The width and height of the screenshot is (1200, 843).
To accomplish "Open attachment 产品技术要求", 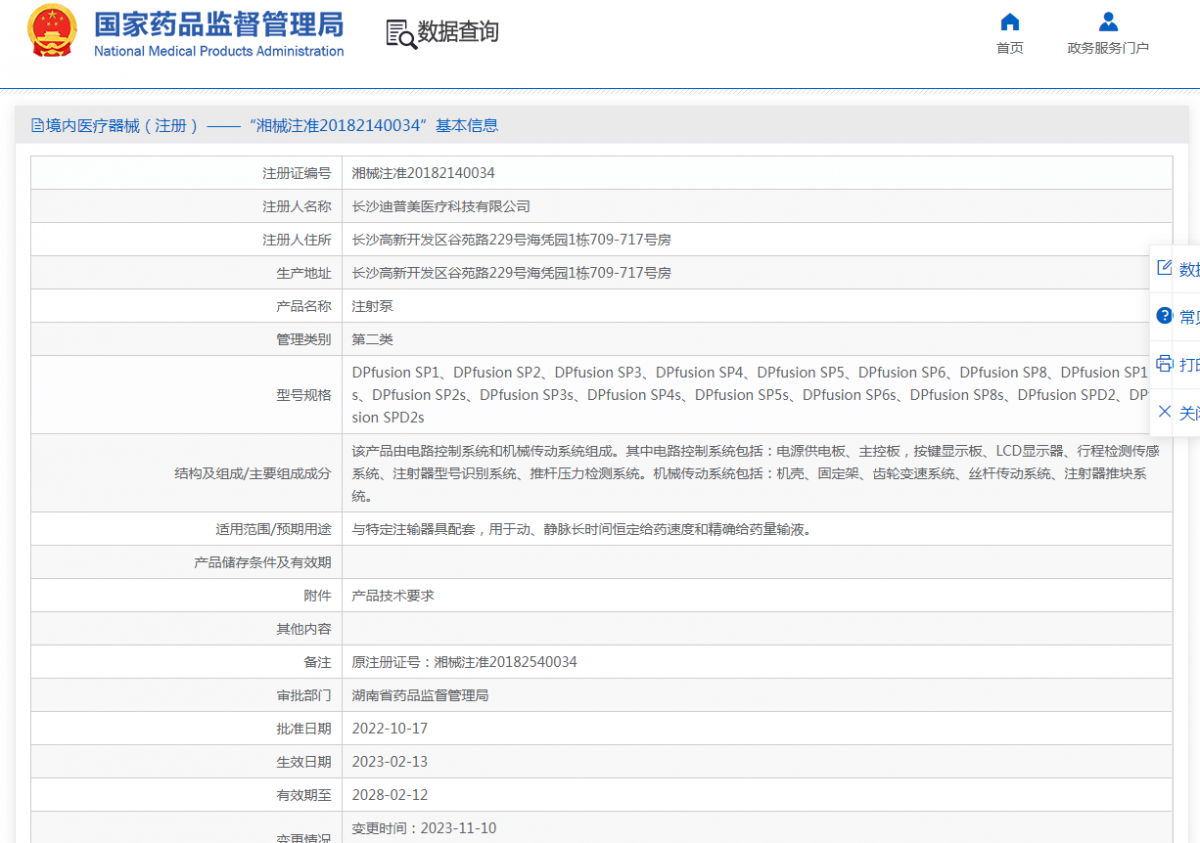I will point(394,594).
